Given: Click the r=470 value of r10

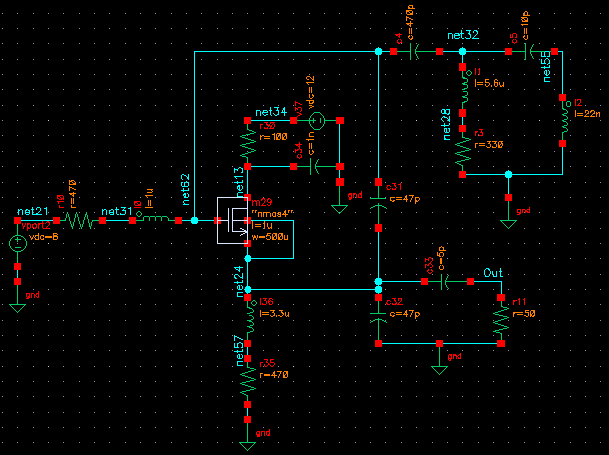Looking at the screenshot, I should [x=72, y=193].
